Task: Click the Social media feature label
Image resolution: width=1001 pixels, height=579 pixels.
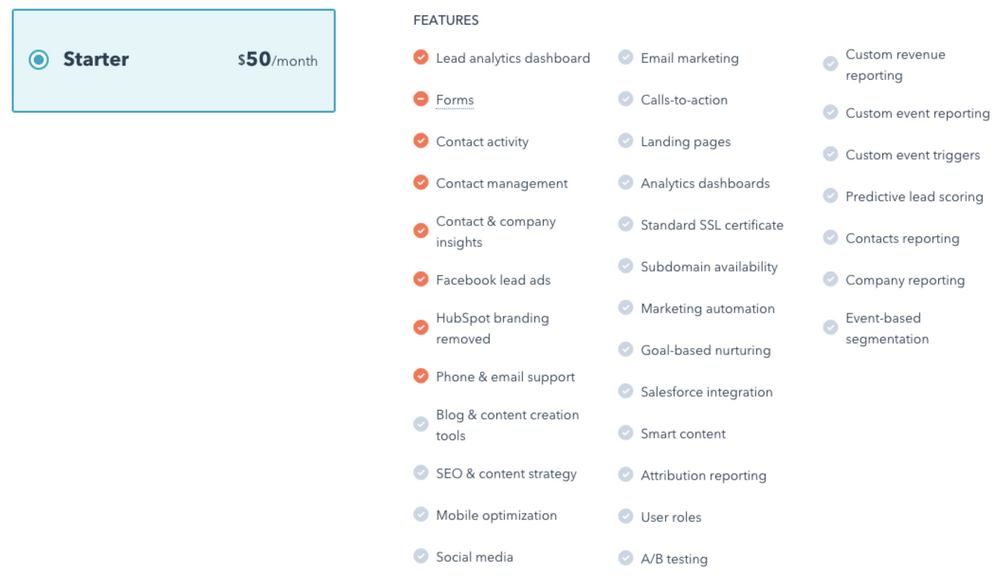Action: [474, 557]
